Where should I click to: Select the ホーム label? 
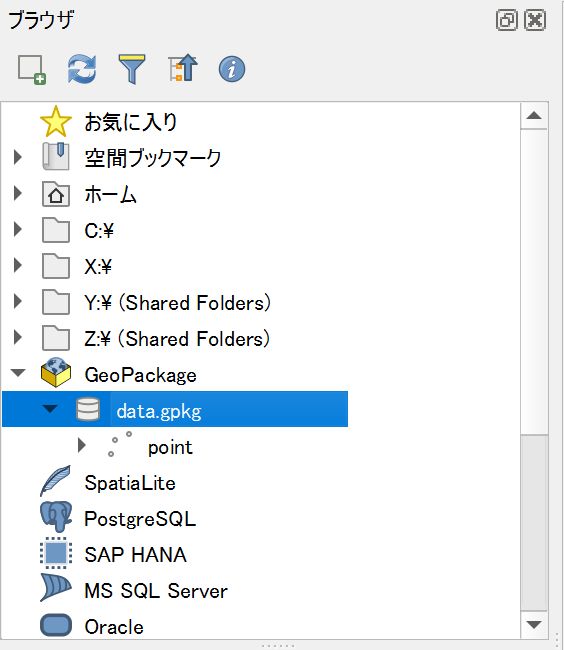click(111, 194)
